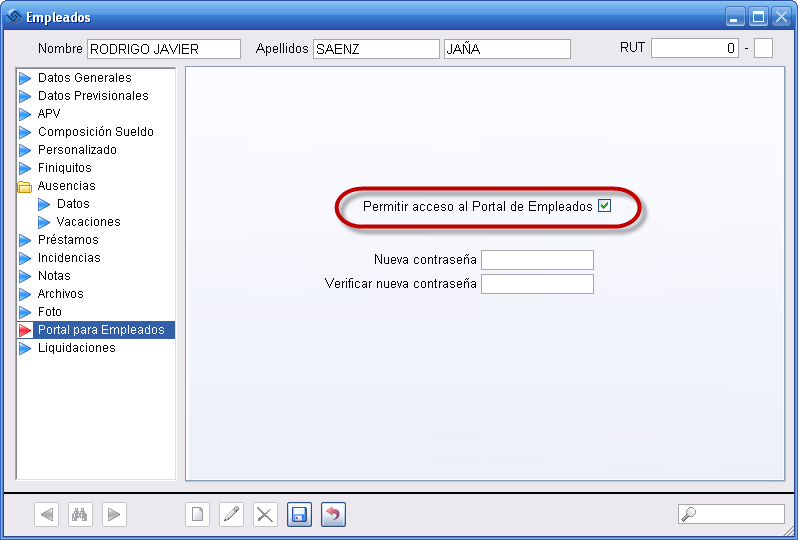Click the Verificar nueva contraseña field
Image resolution: width=798 pixels, height=540 pixels.
537,284
